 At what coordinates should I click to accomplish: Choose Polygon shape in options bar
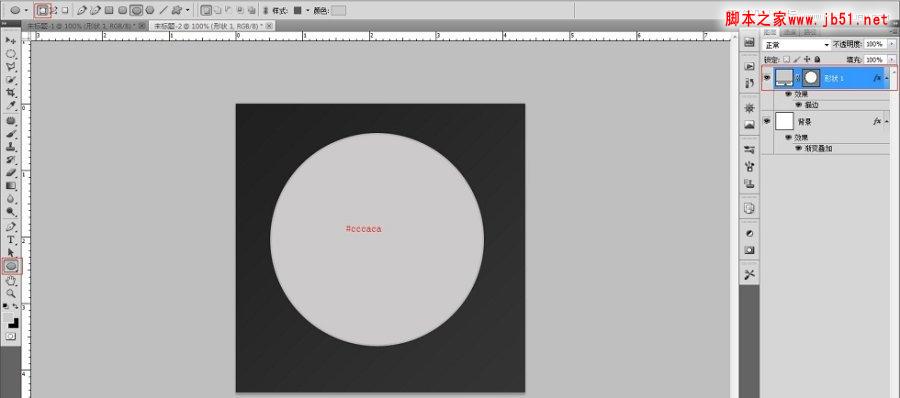[x=150, y=10]
